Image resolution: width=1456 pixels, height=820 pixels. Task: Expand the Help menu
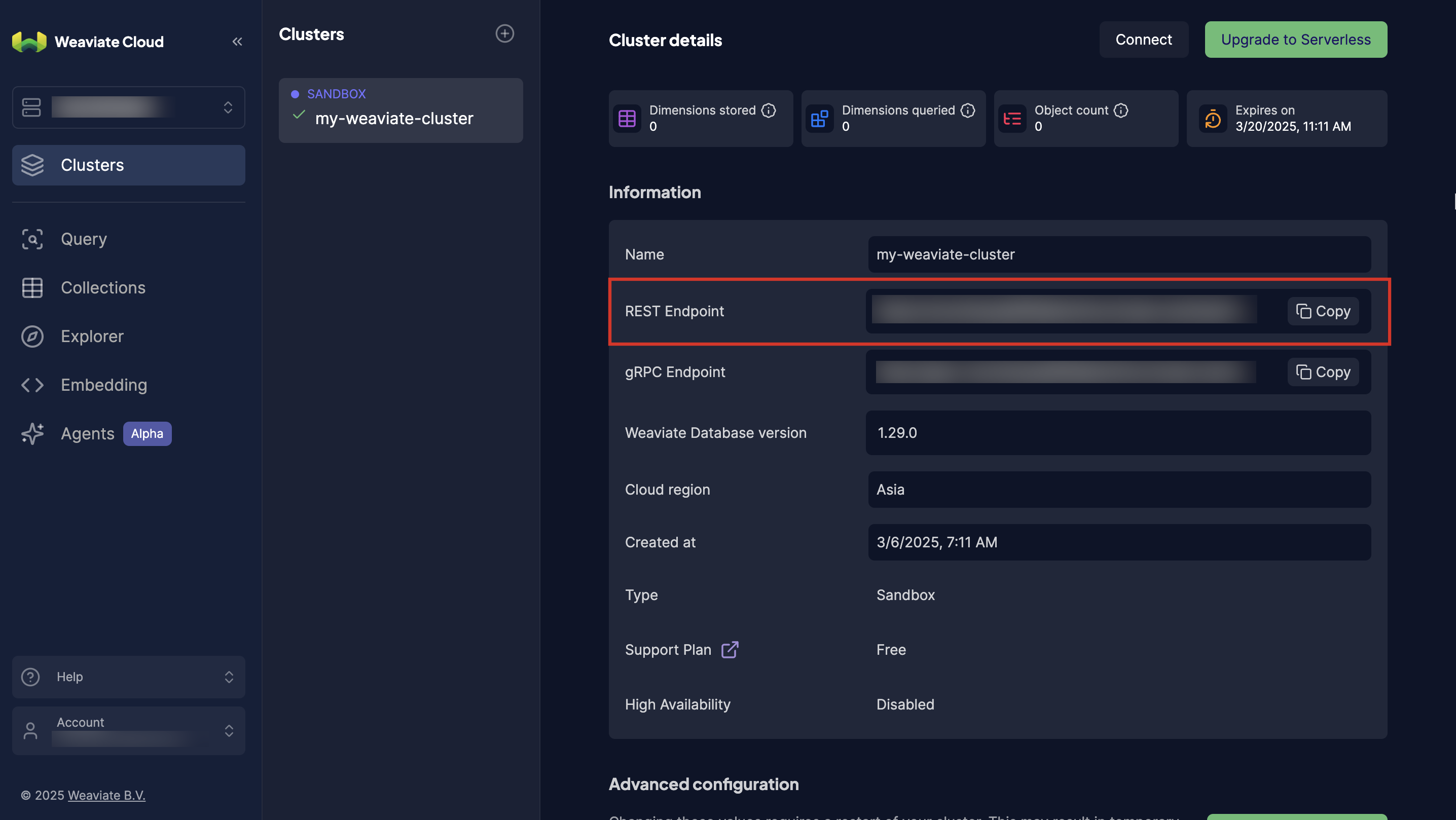coord(128,677)
